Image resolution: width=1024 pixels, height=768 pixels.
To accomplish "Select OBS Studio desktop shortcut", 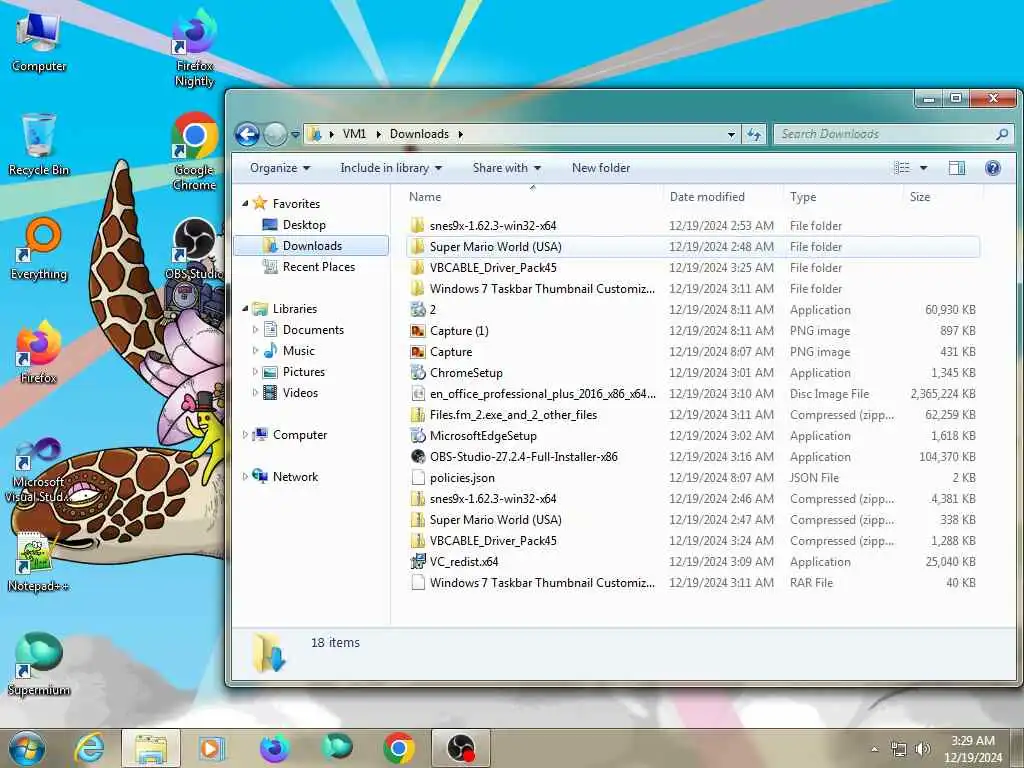I will click(x=195, y=249).
